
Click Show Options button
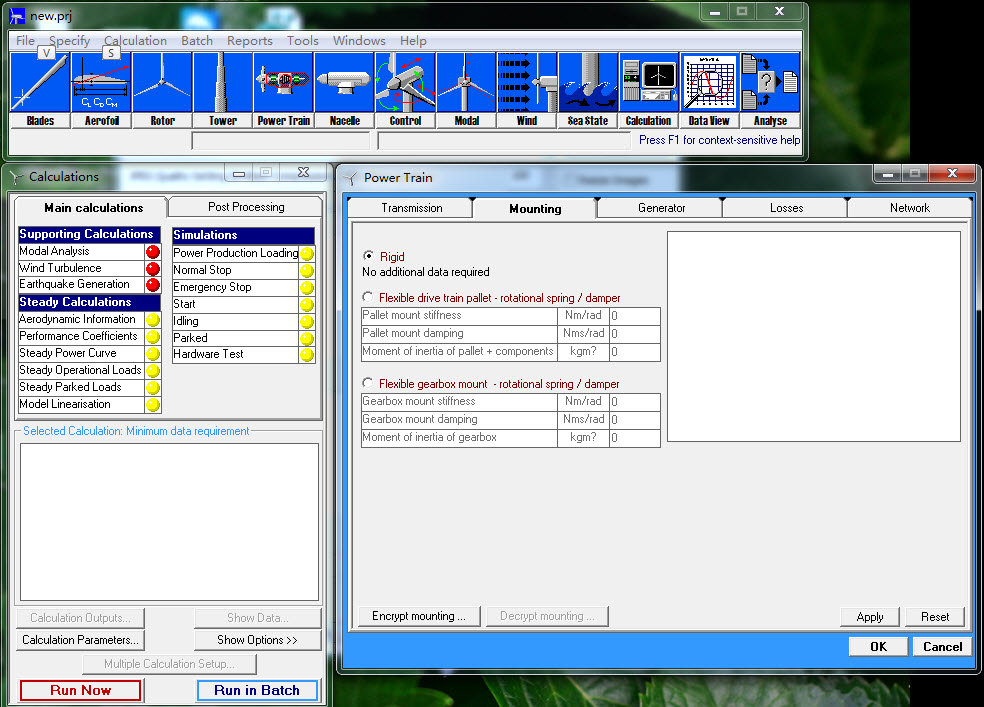pyautogui.click(x=257, y=640)
